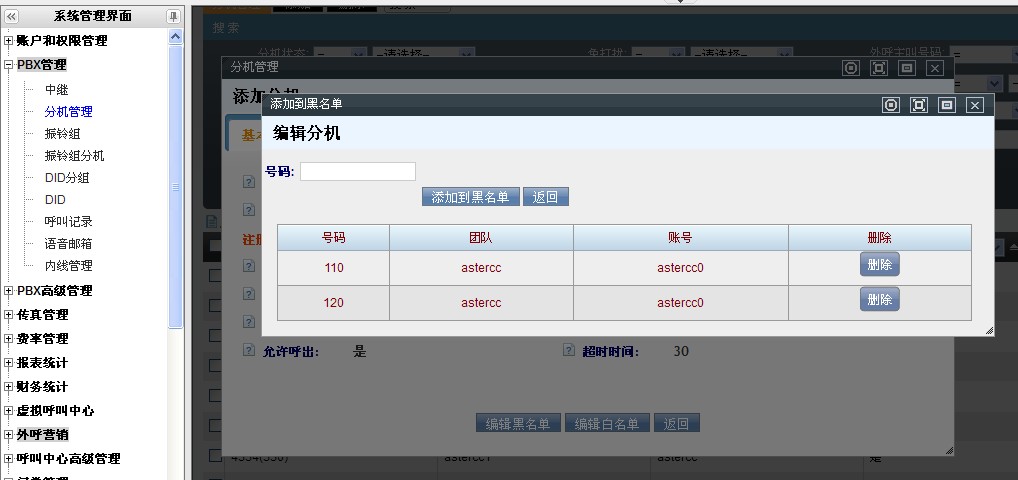1018x480 pixels.
Task: Close the 添加到黑名单 dialog
Action: click(975, 105)
